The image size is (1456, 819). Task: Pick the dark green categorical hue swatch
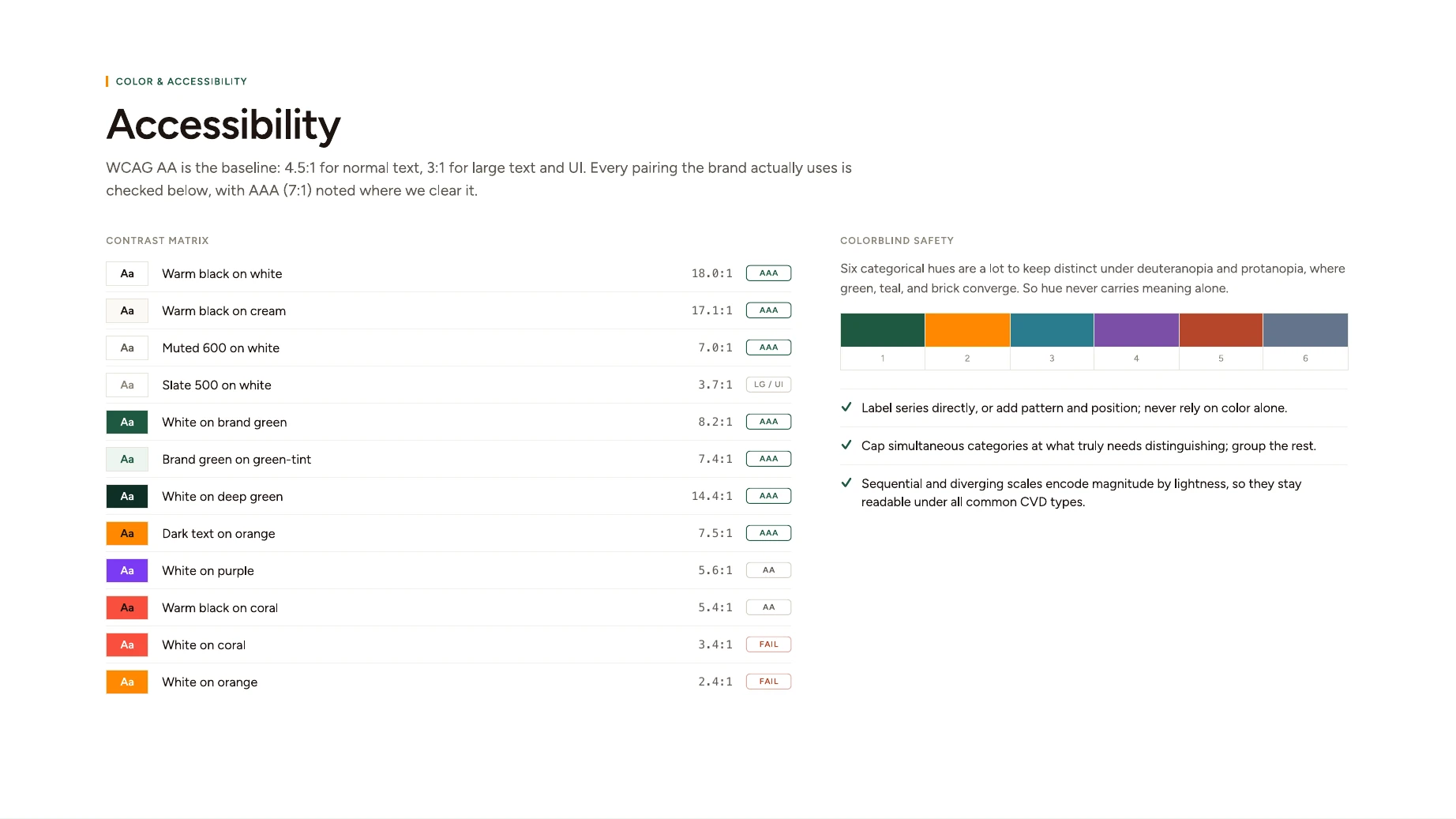pyautogui.click(x=883, y=330)
